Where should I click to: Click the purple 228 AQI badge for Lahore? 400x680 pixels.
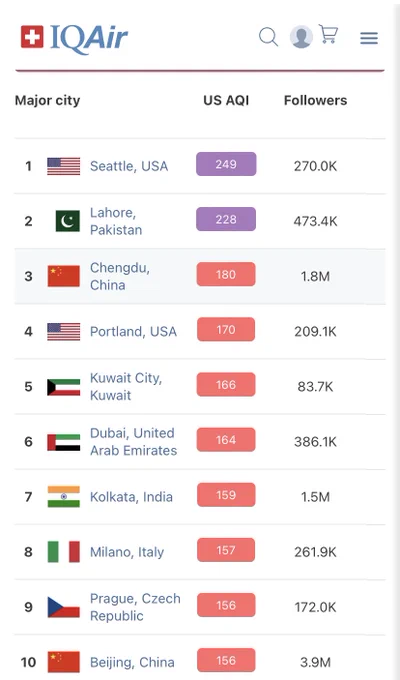click(226, 219)
